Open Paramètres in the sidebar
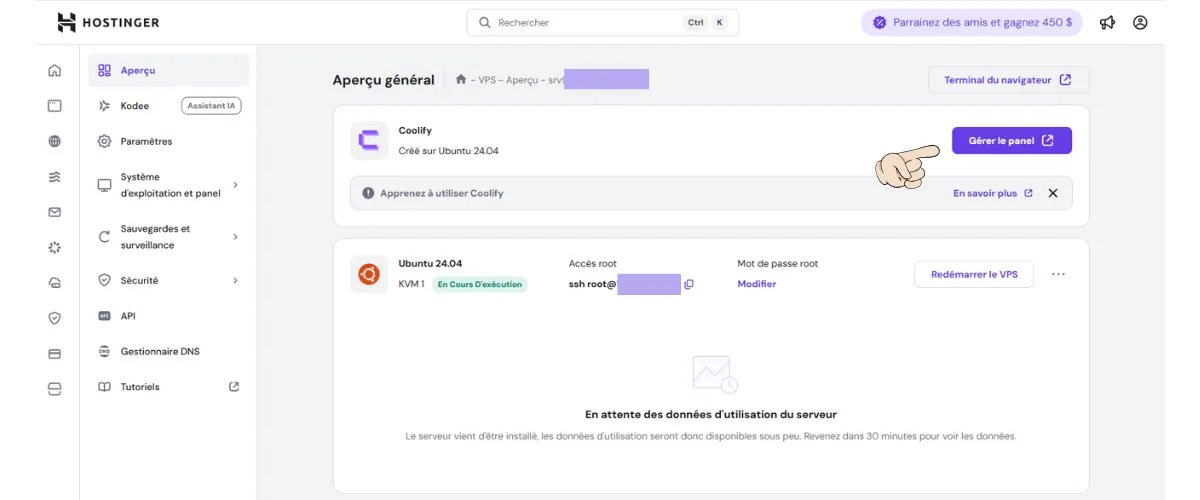 point(168,141)
